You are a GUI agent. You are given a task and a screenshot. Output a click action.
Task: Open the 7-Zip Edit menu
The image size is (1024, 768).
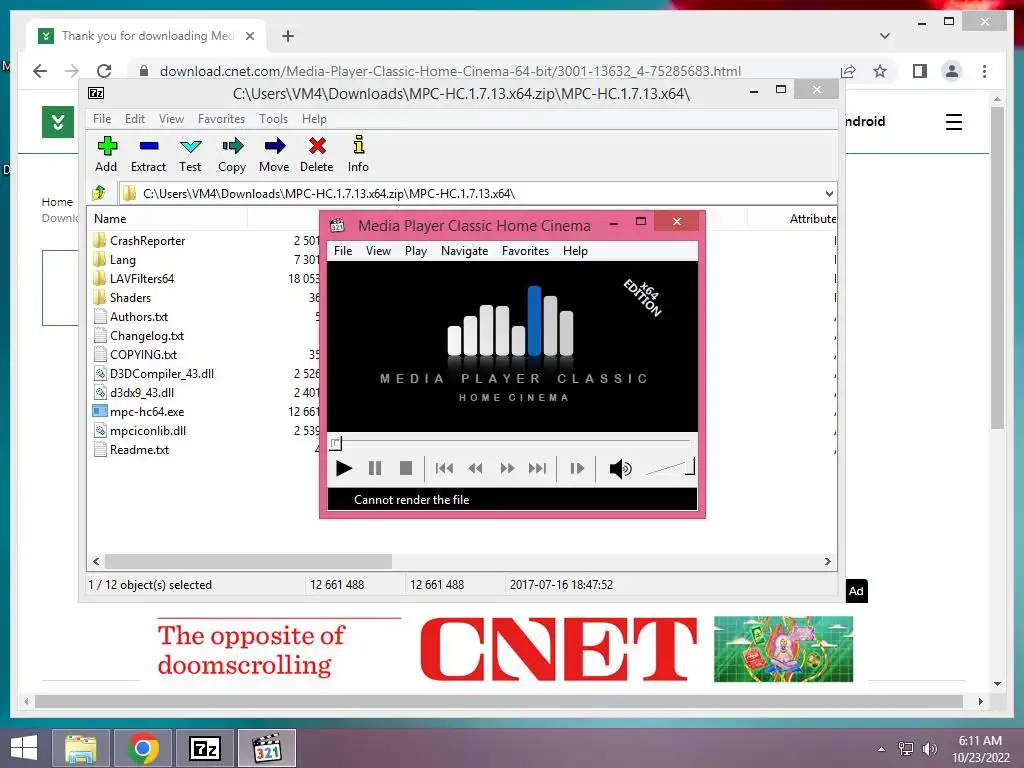[x=135, y=119]
